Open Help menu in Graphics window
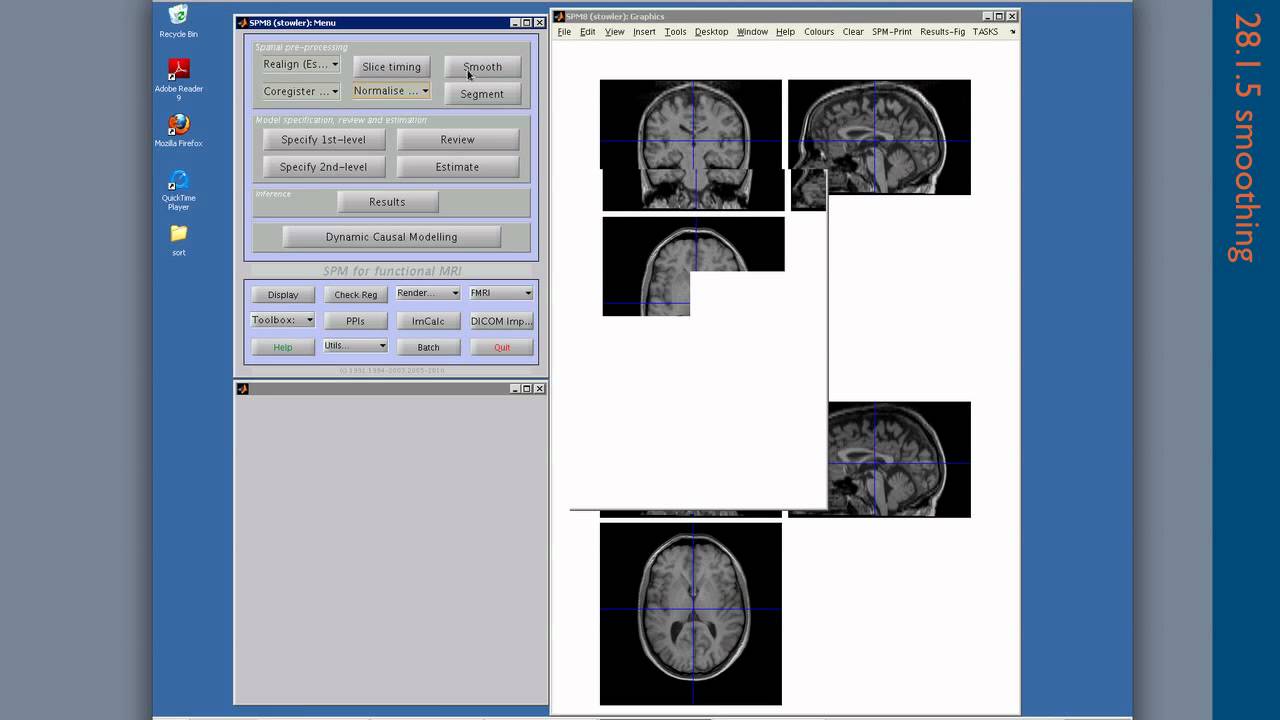The width and height of the screenshot is (1280, 720). tap(785, 32)
